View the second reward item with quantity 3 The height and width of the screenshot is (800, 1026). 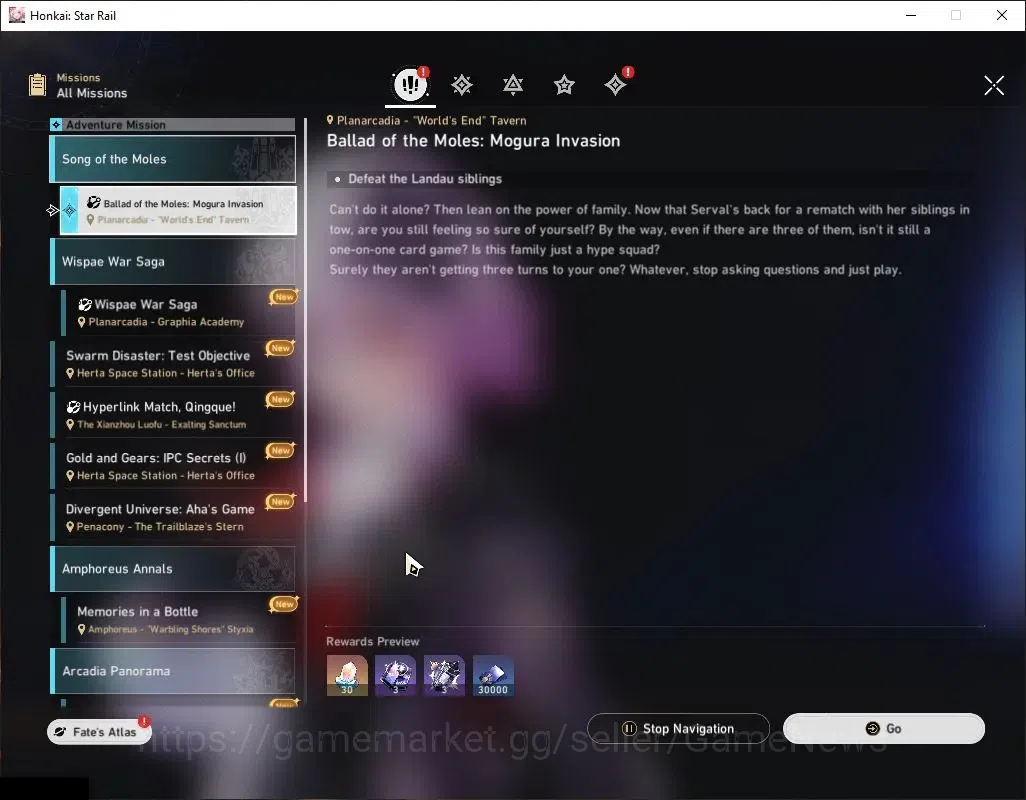pyautogui.click(x=395, y=676)
